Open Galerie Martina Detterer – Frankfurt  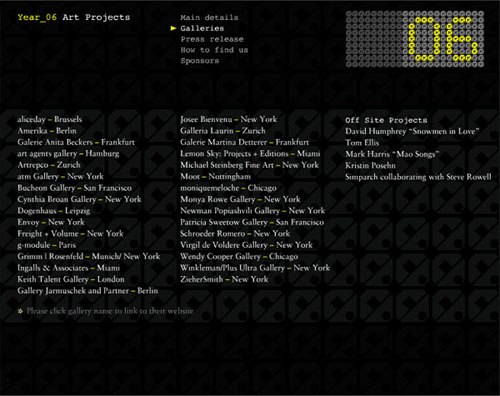click(x=244, y=142)
